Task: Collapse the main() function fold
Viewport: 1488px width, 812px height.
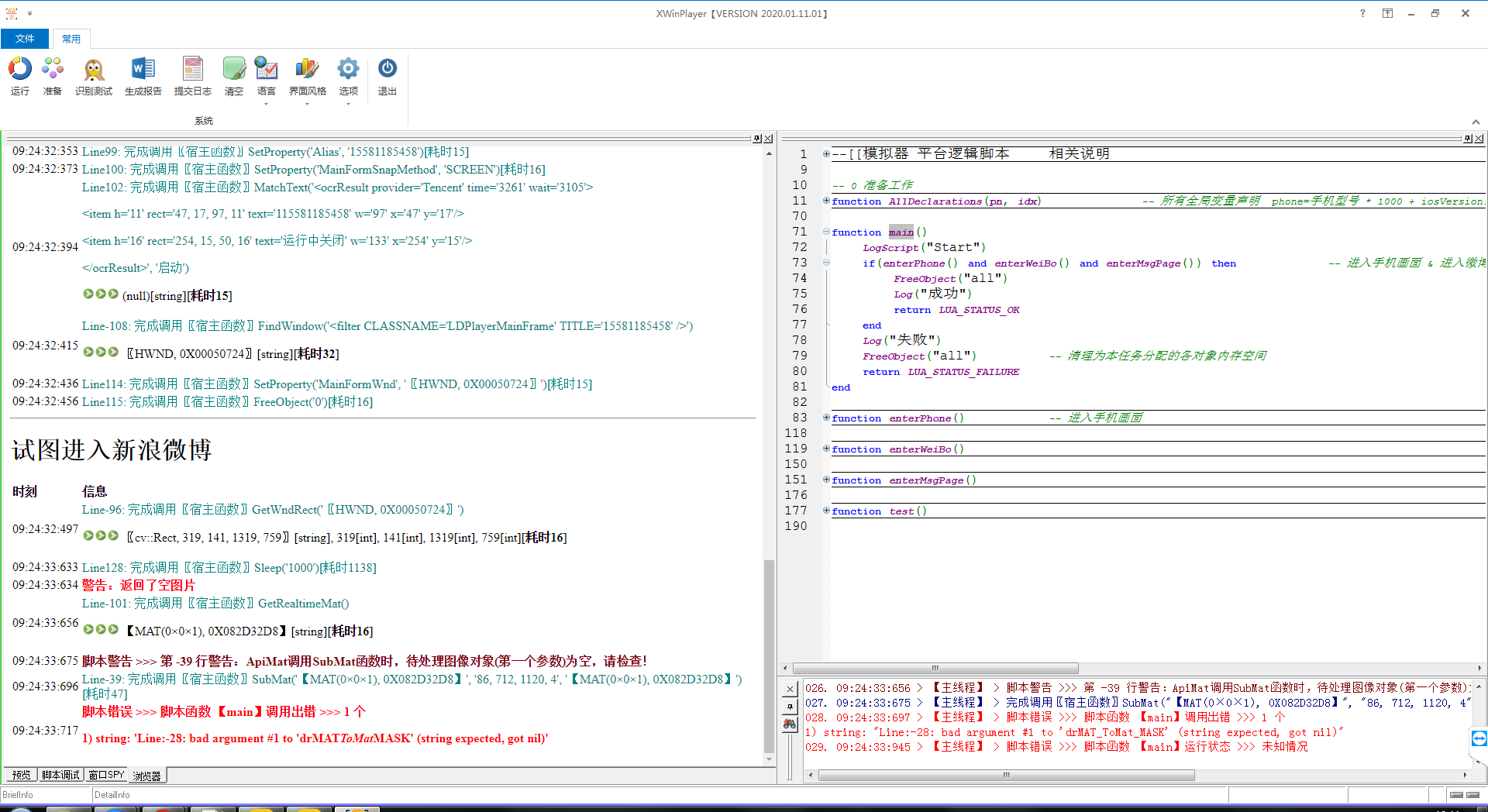Action: 825,232
